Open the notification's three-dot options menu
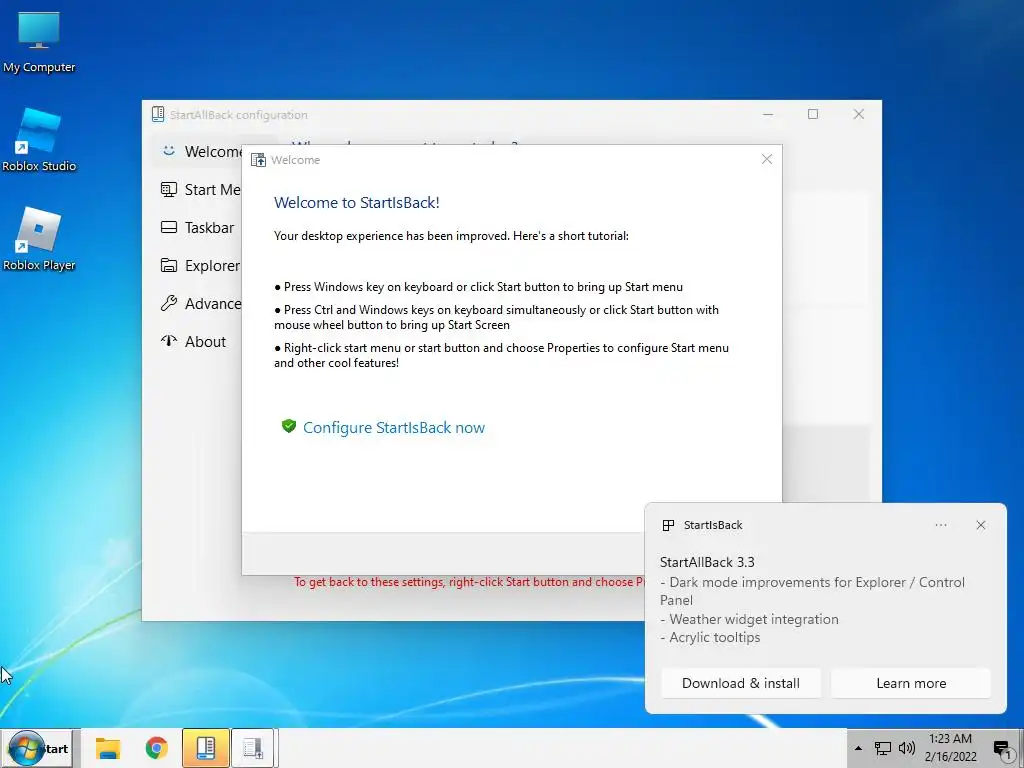 tap(940, 525)
